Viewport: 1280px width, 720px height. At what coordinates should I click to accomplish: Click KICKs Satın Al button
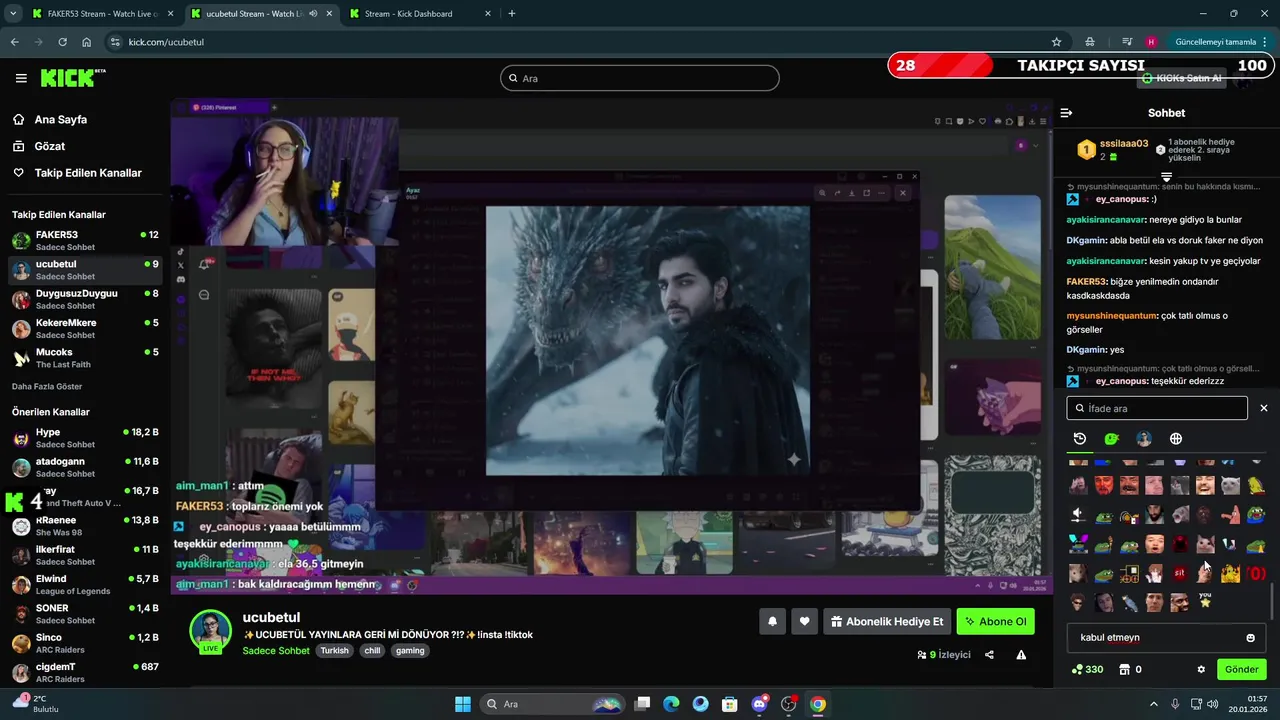[x=1182, y=78]
